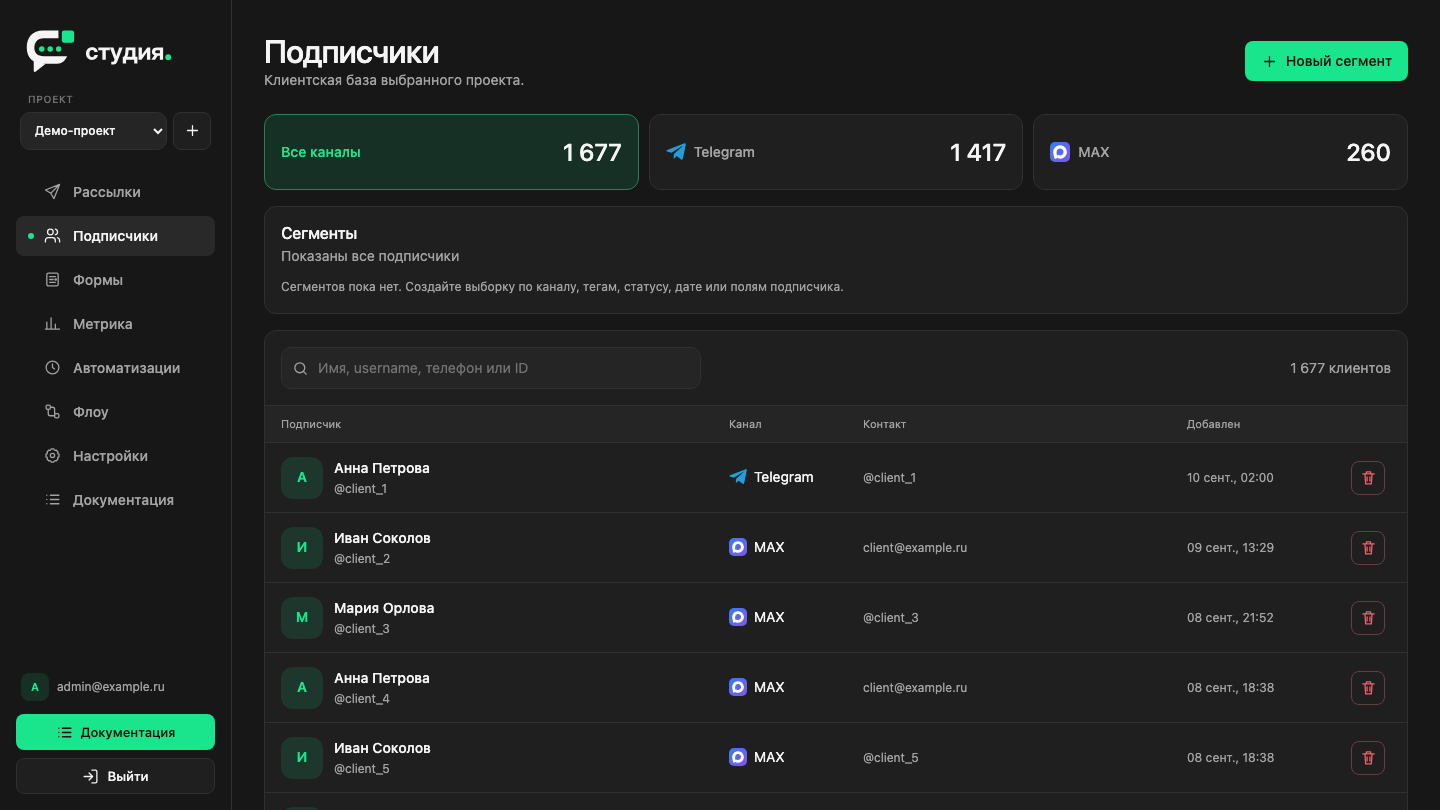Open Настройки in the sidebar
Screen dimensions: 1440x810
click(115, 456)
